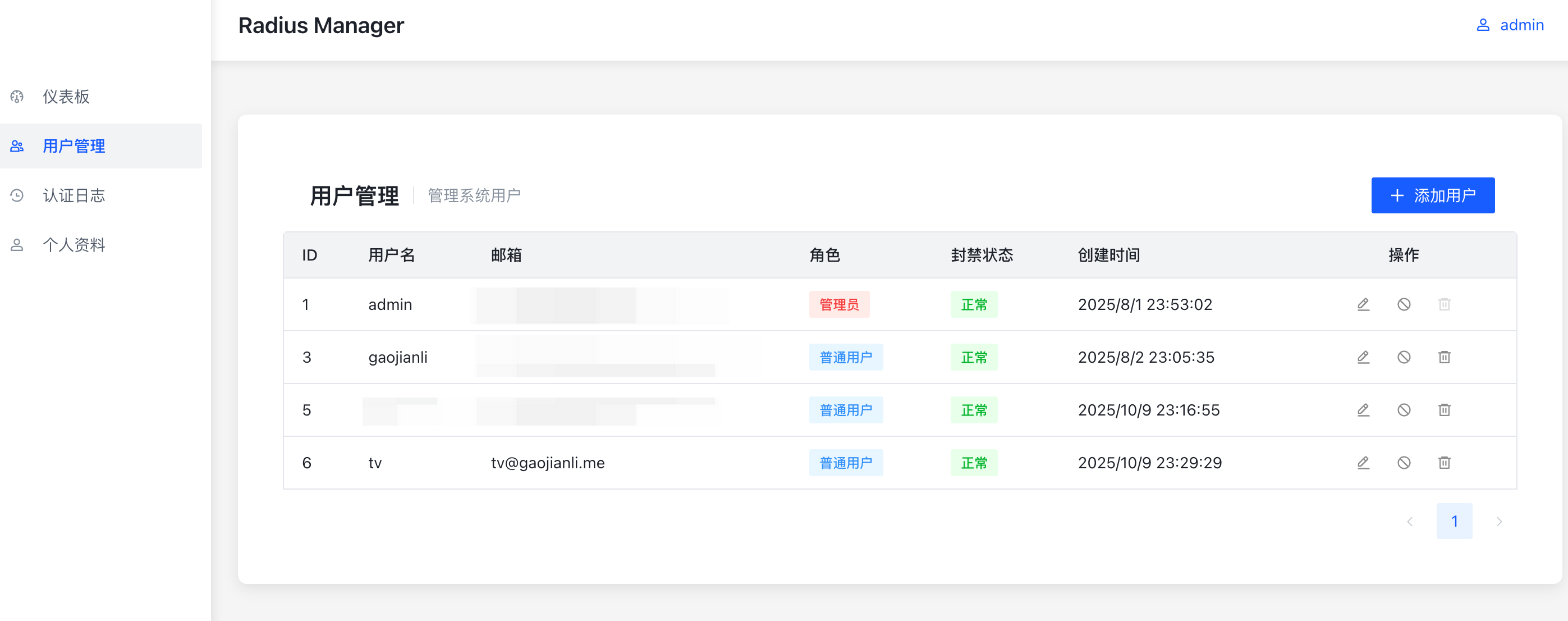Click 普通用户 tag in ID 5 row
The height and width of the screenshot is (621, 1568).
click(846, 410)
